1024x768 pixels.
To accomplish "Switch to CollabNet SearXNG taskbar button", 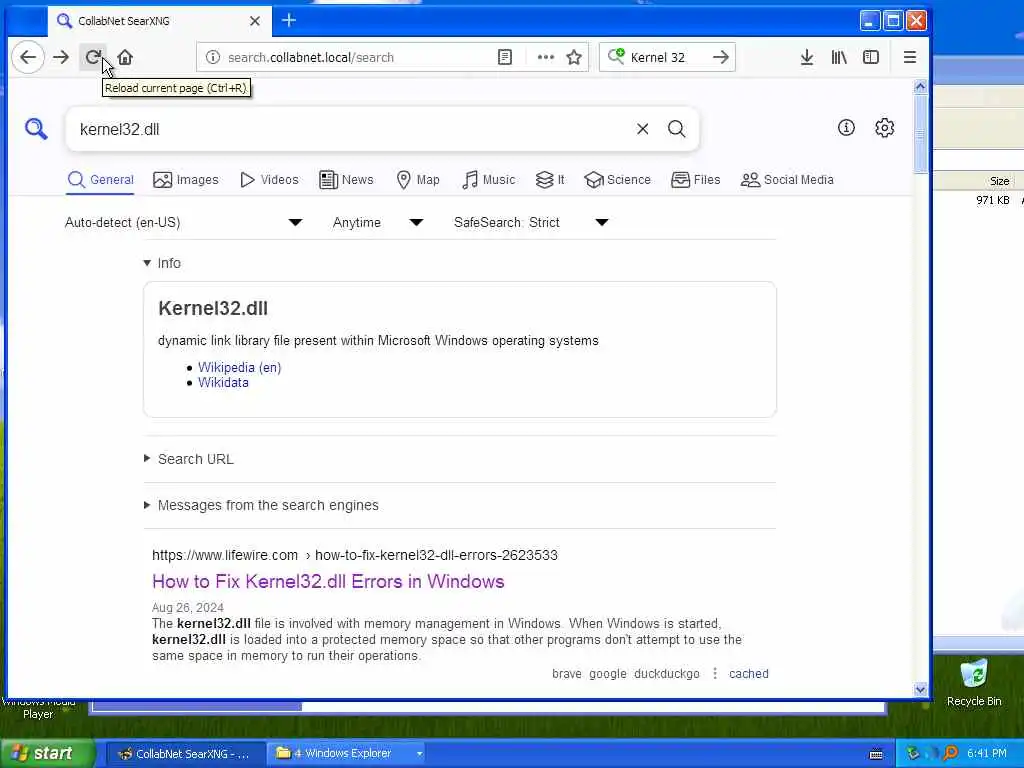I will (x=185, y=754).
